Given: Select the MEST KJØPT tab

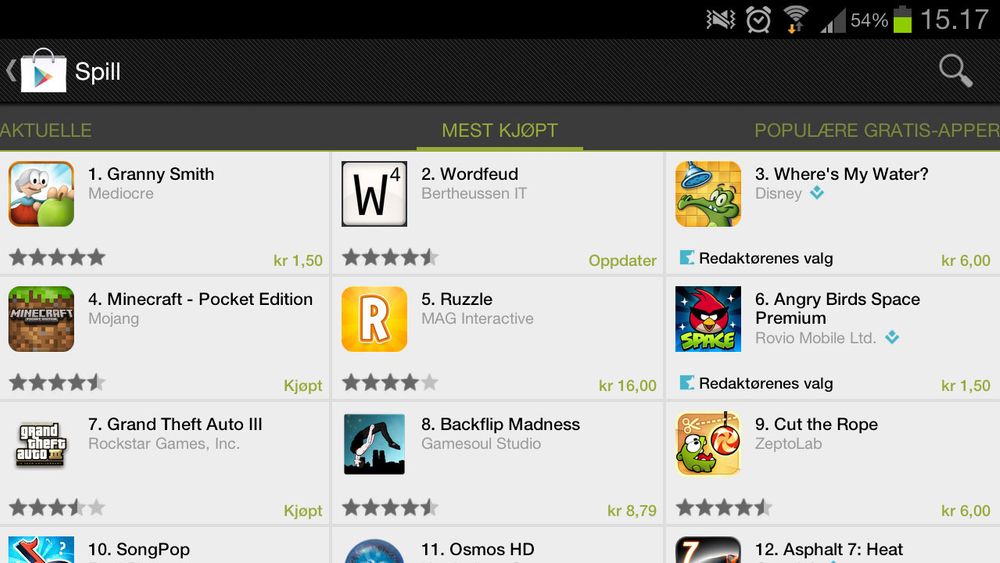Looking at the screenshot, I should (x=500, y=130).
